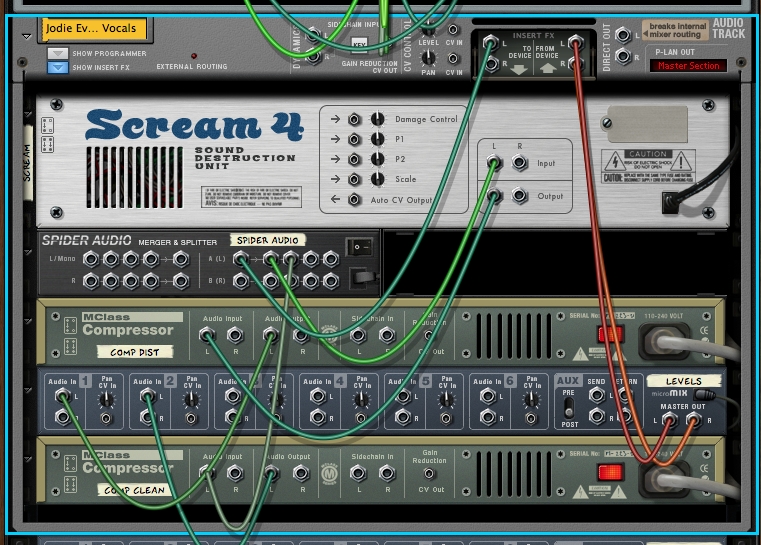
Task: Adjust the Audio Track Pan CV trim knob
Action: 428,58
